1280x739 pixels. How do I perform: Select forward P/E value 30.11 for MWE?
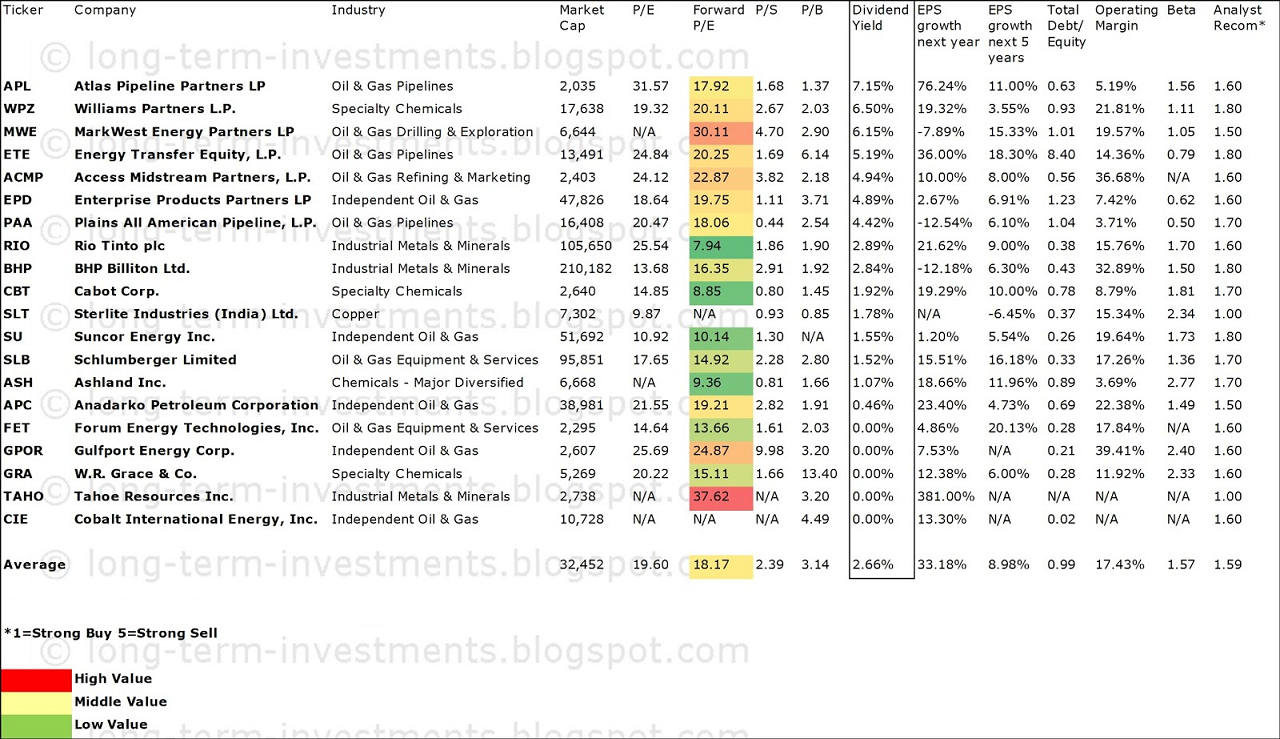coord(720,132)
